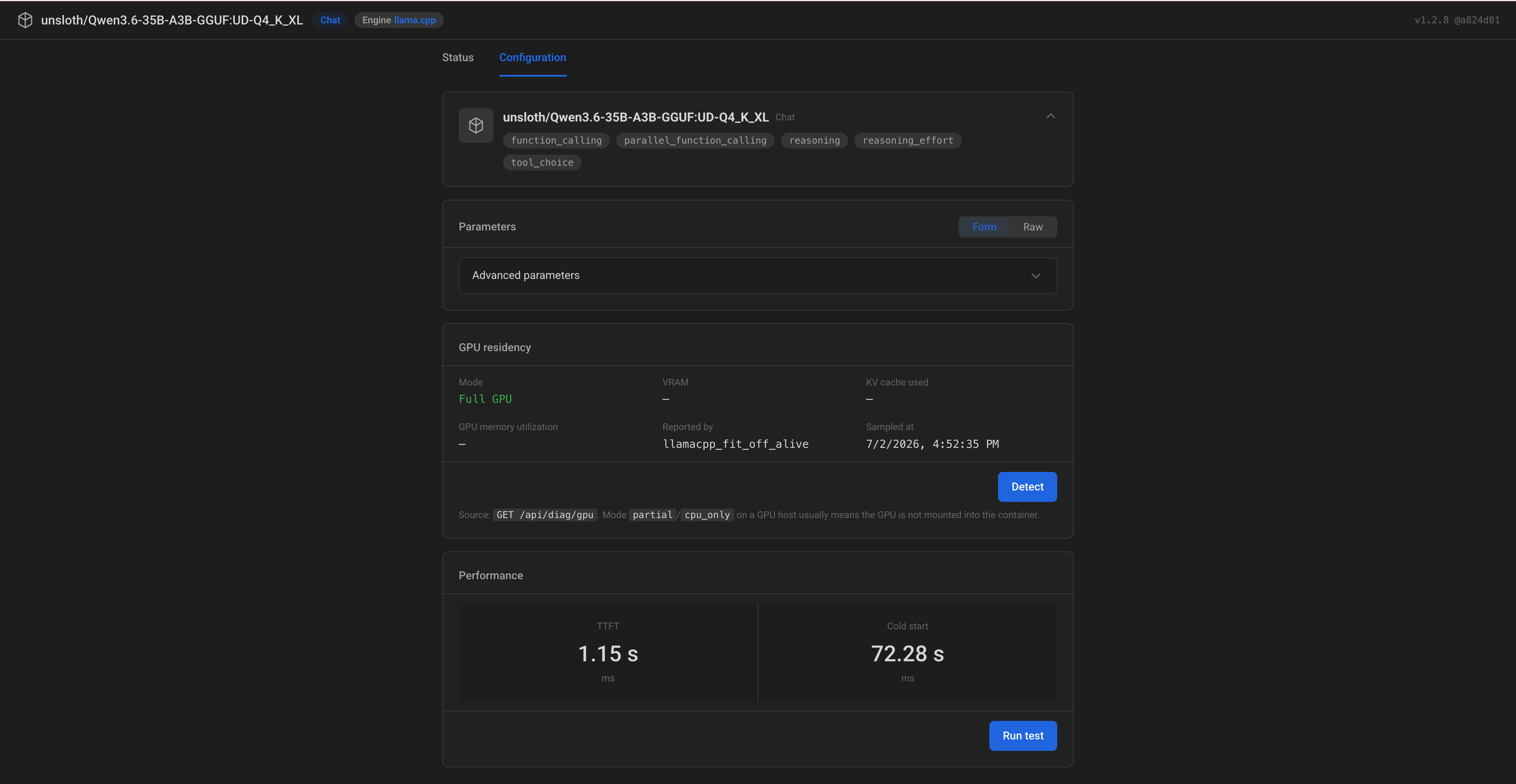Click the Parameters section heading
This screenshot has width=1516, height=784.
coord(487,227)
